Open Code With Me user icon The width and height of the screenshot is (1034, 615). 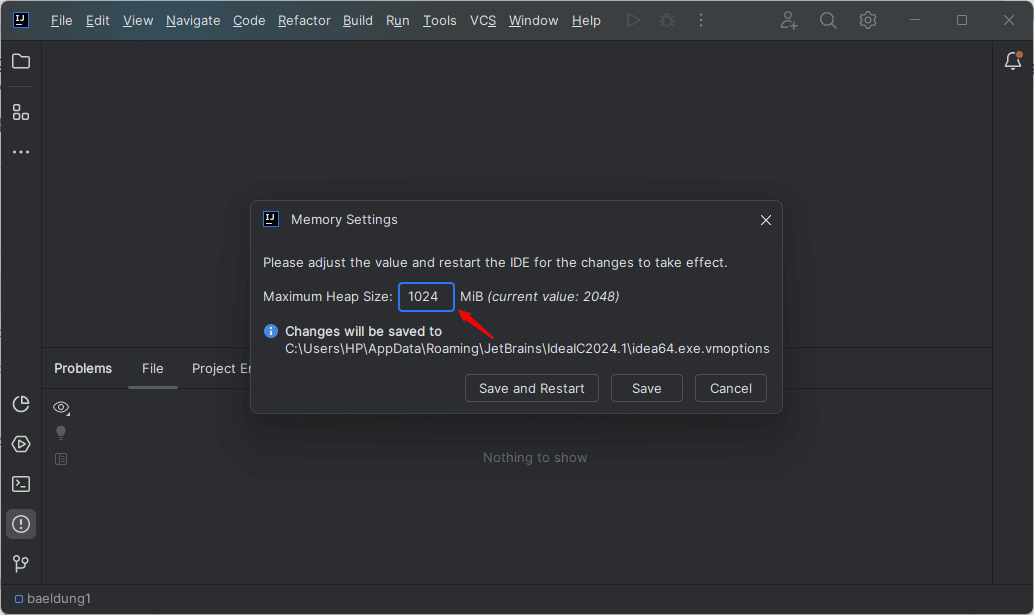pos(789,20)
